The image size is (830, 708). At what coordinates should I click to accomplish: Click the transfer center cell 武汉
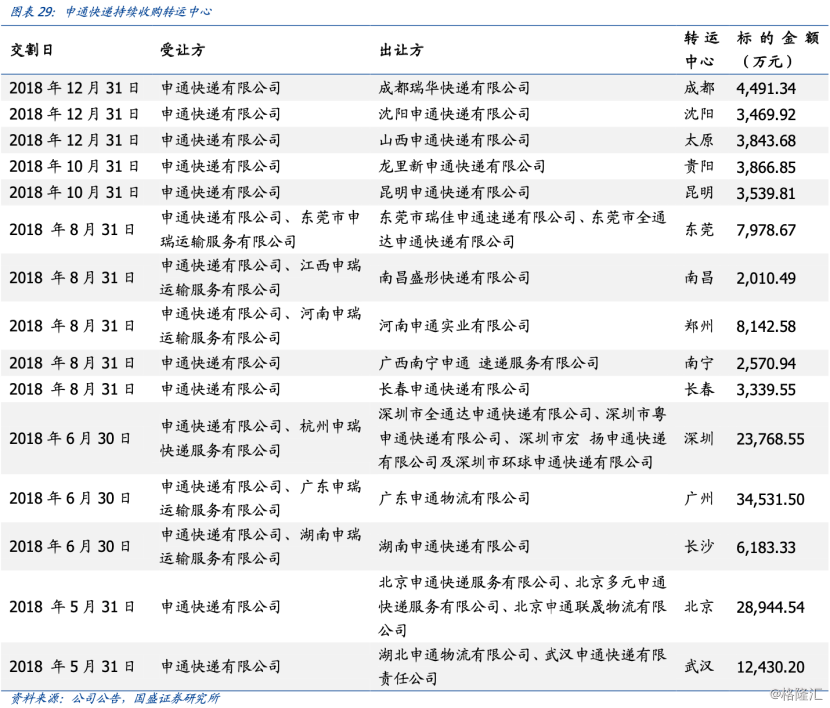699,666
